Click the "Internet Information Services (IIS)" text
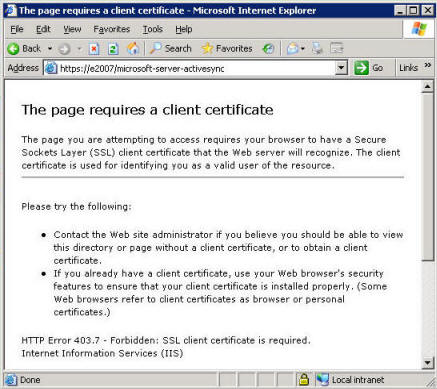This screenshot has height=389, width=437. pyautogui.click(x=102, y=353)
